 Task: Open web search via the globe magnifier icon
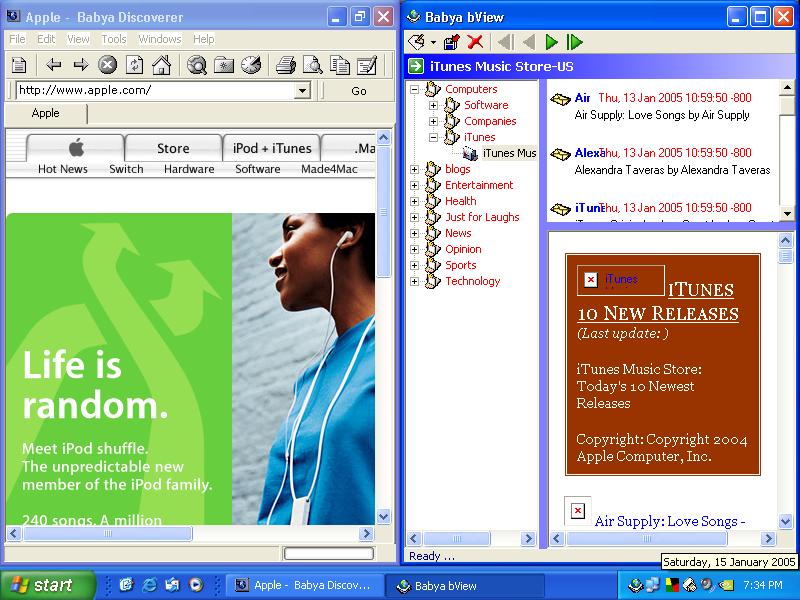[196, 65]
